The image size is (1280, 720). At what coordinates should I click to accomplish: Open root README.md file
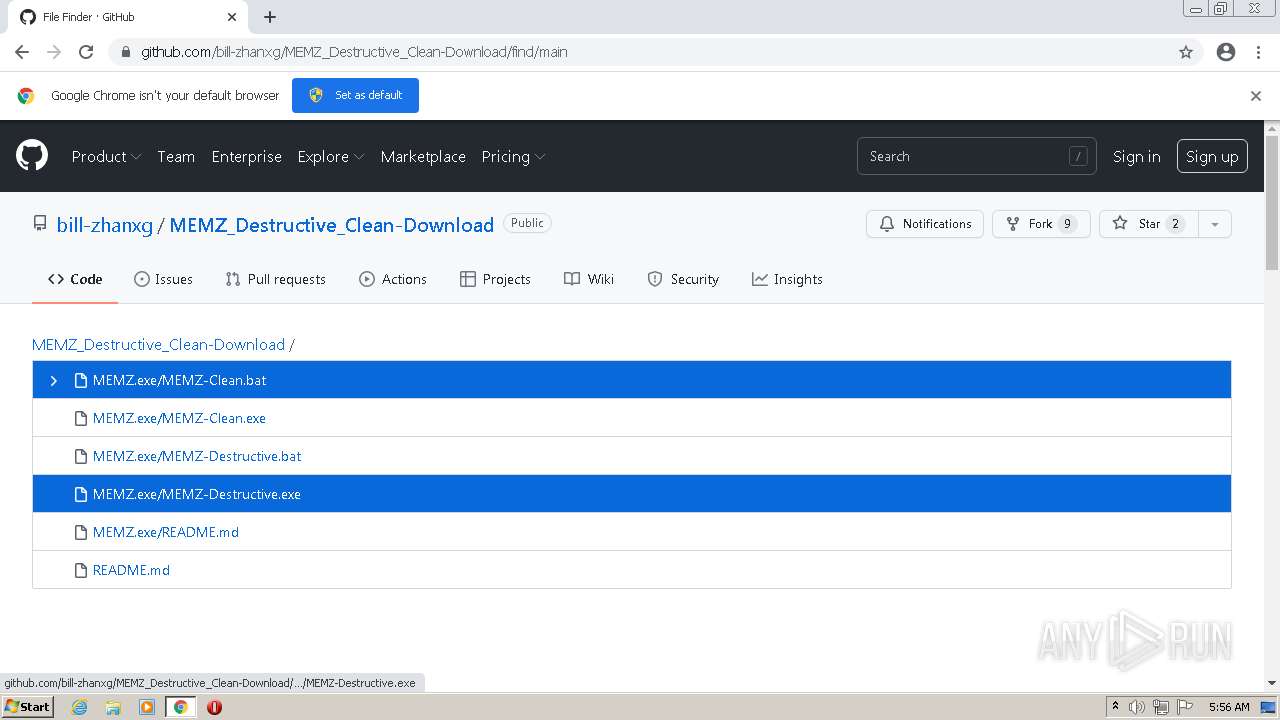point(131,570)
